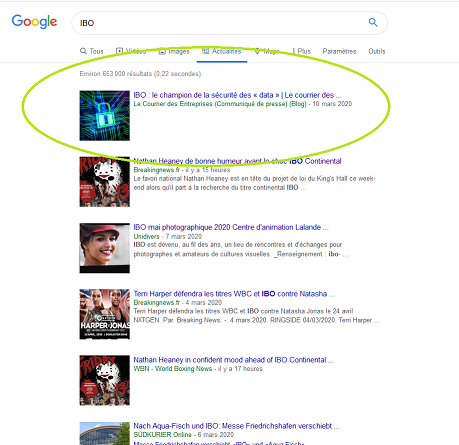
Task: Click the padlock security article thumbnail
Action: tap(105, 116)
